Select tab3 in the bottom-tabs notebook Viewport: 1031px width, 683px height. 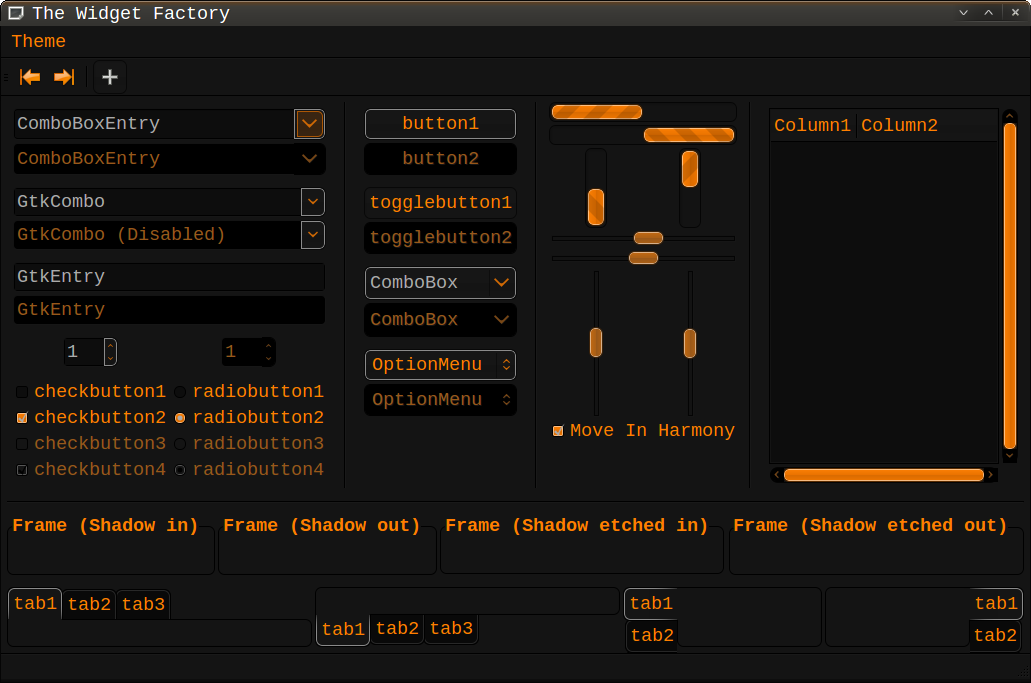pyautogui.click(x=451, y=628)
